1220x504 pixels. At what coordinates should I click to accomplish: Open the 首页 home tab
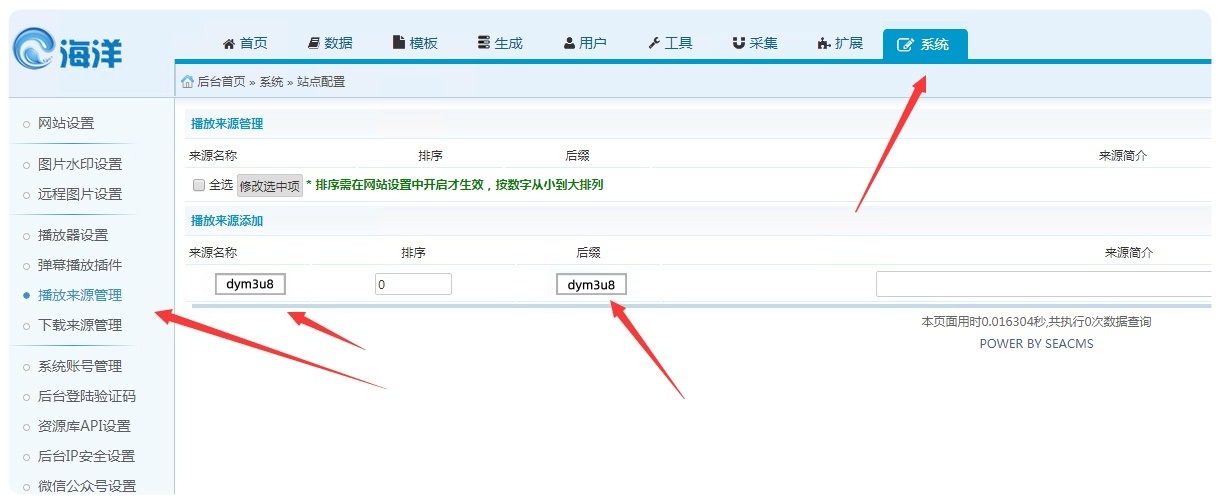pos(245,44)
